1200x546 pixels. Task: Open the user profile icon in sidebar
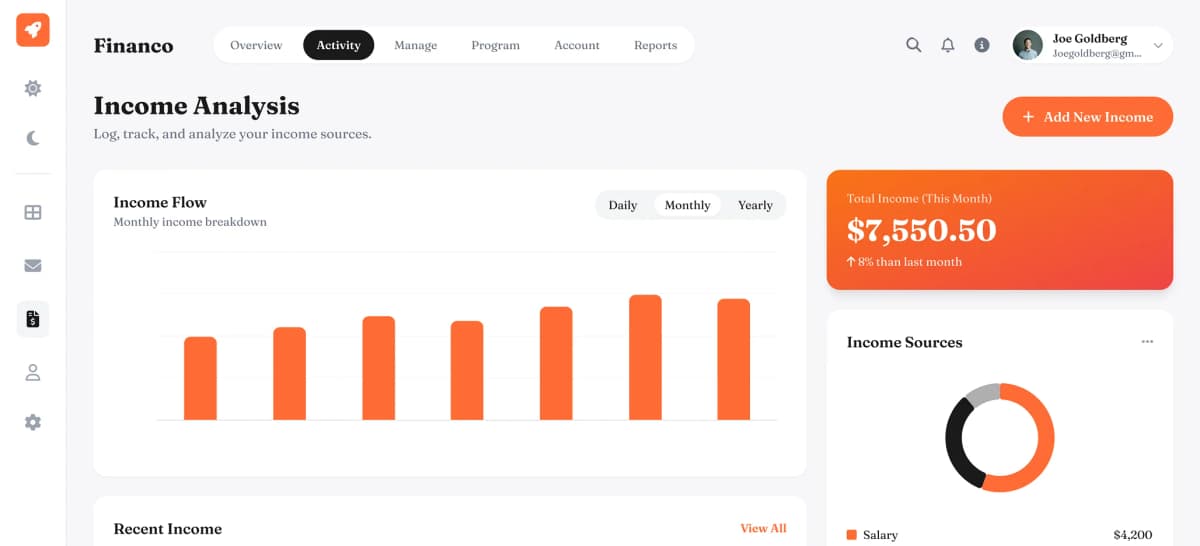pyautogui.click(x=33, y=373)
